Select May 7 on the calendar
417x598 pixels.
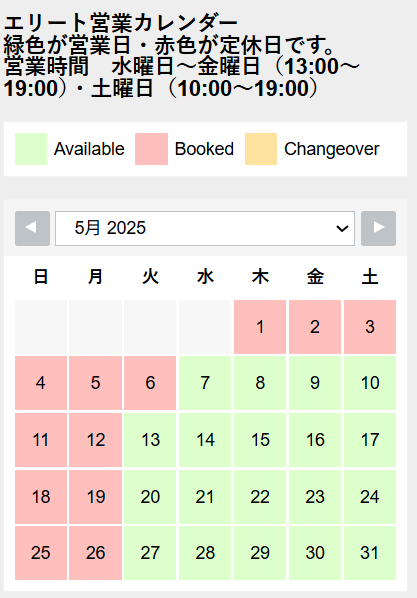pyautogui.click(x=205, y=383)
